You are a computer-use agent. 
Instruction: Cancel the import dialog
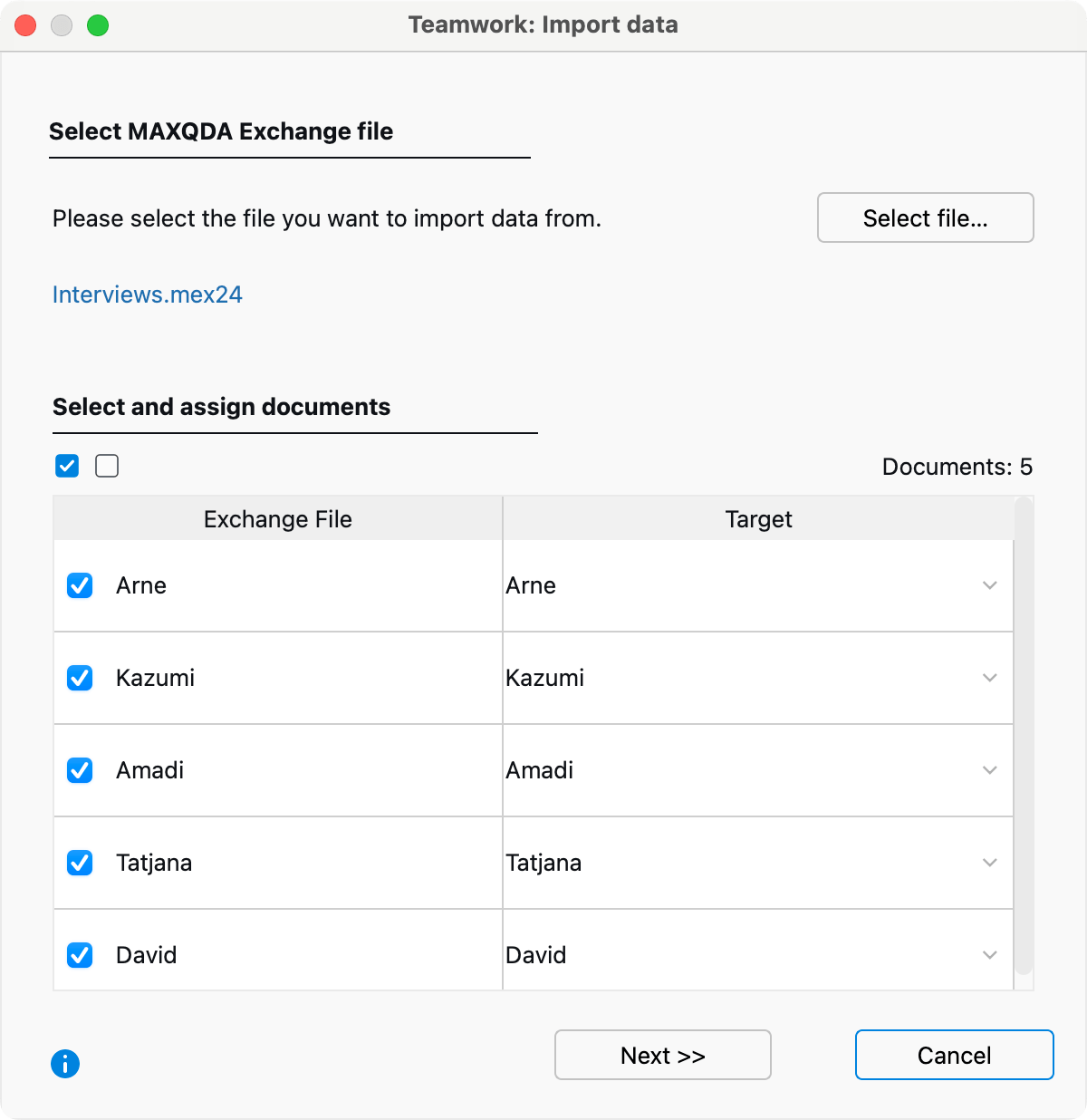click(x=954, y=1055)
